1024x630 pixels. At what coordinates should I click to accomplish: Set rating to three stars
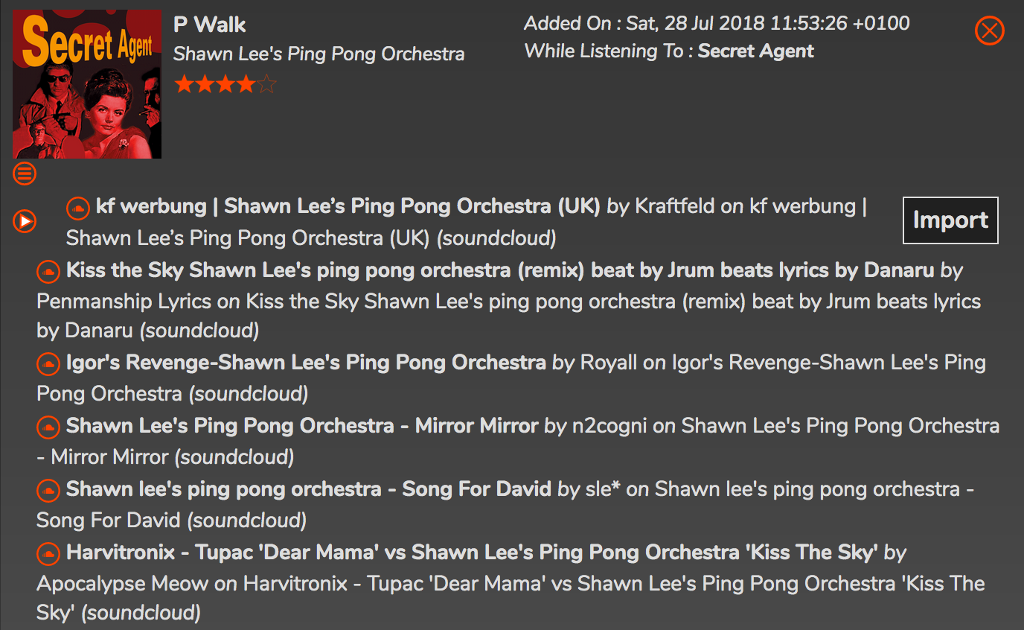click(x=226, y=84)
